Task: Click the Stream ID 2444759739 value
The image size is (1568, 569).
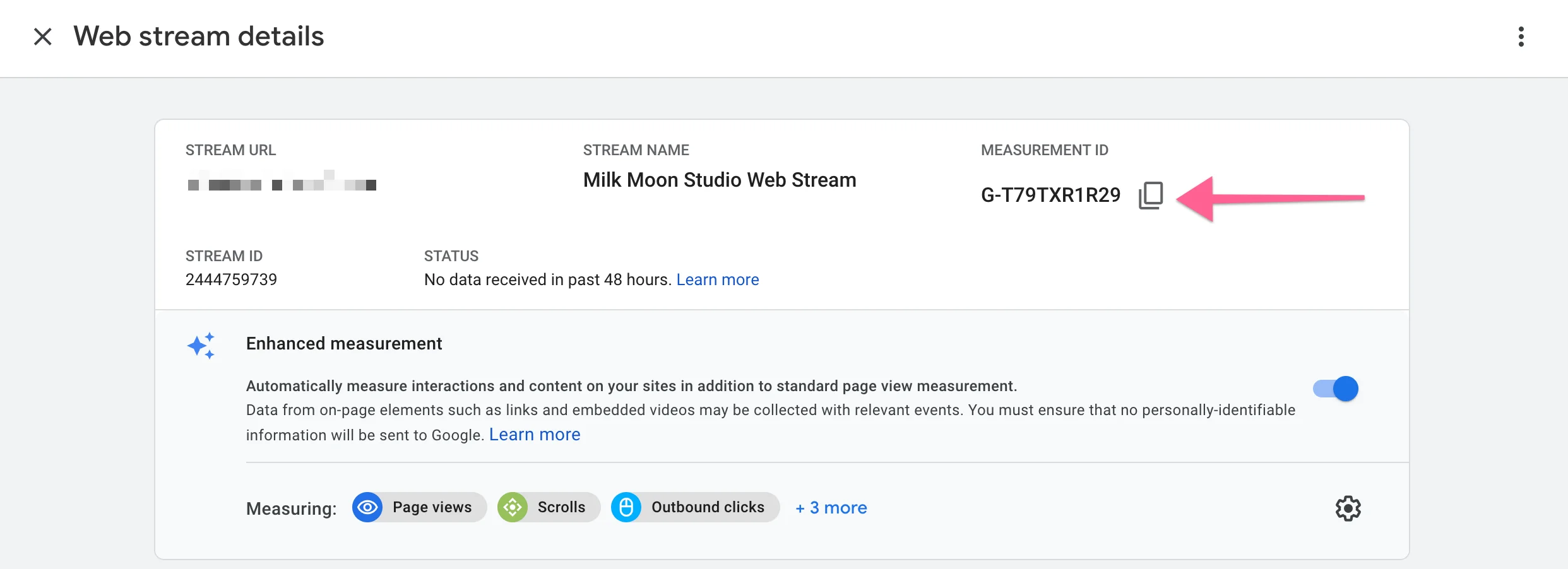Action: [x=231, y=279]
